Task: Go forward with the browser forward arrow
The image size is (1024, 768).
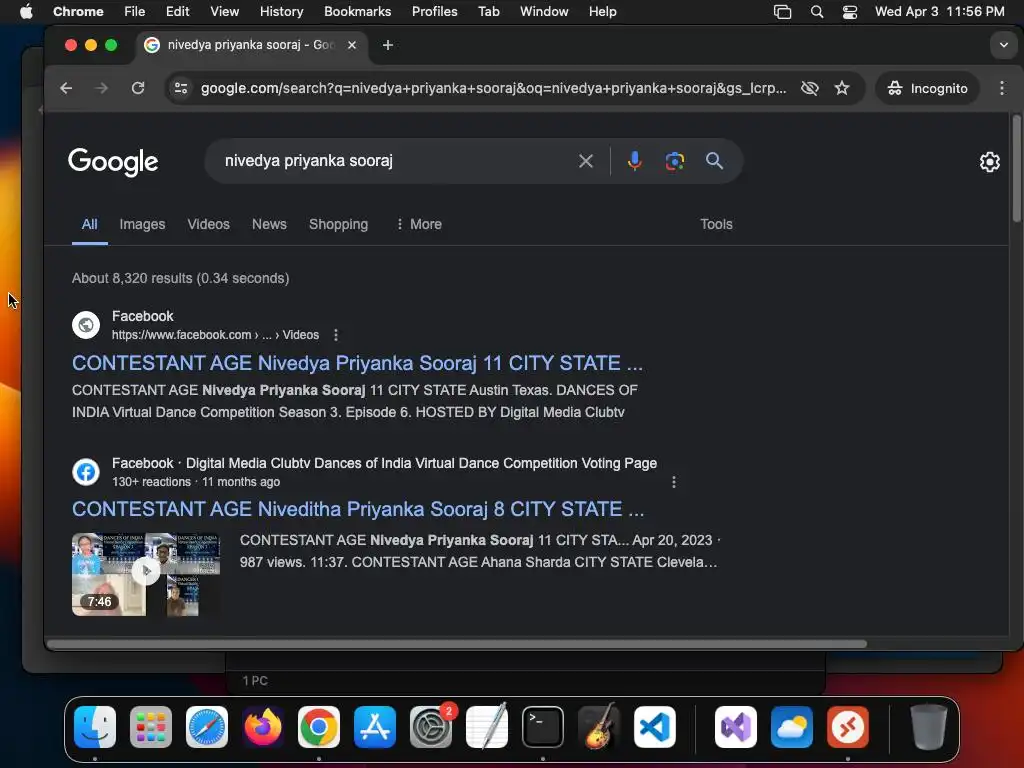Action: coord(101,88)
